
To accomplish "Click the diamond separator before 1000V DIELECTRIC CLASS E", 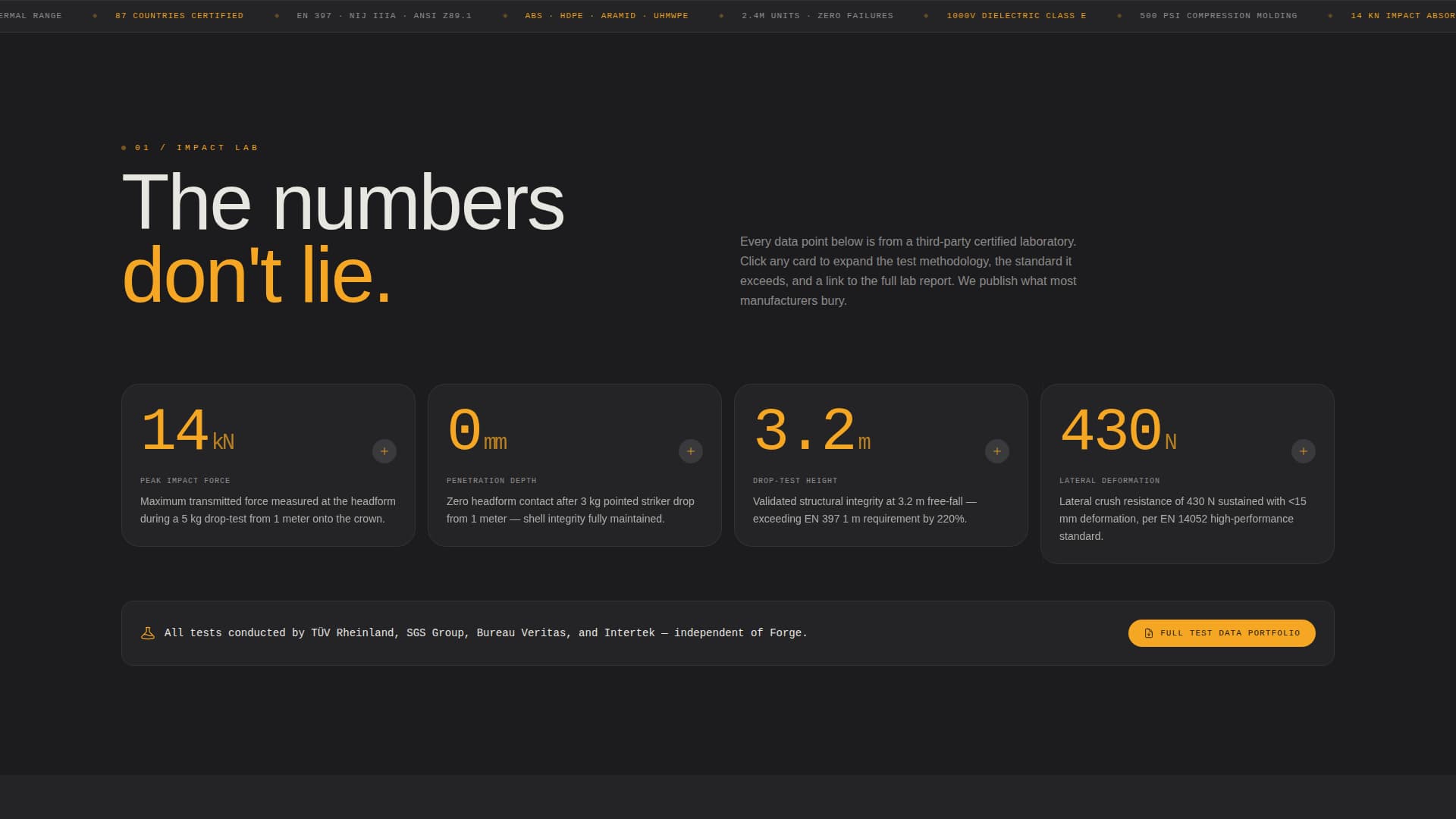I will (x=924, y=15).
